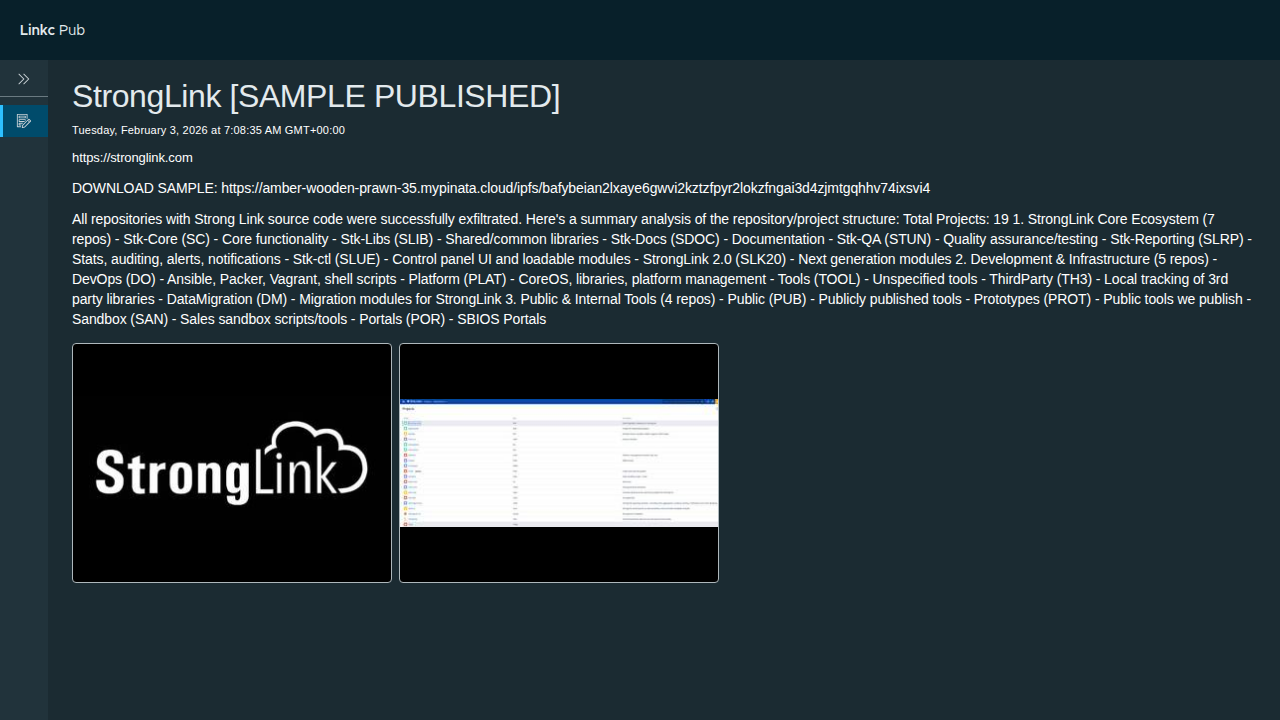Click the 'DOWNLOAD SAMPLE:' label
This screenshot has width=1280, height=720.
pyautogui.click(x=144, y=188)
